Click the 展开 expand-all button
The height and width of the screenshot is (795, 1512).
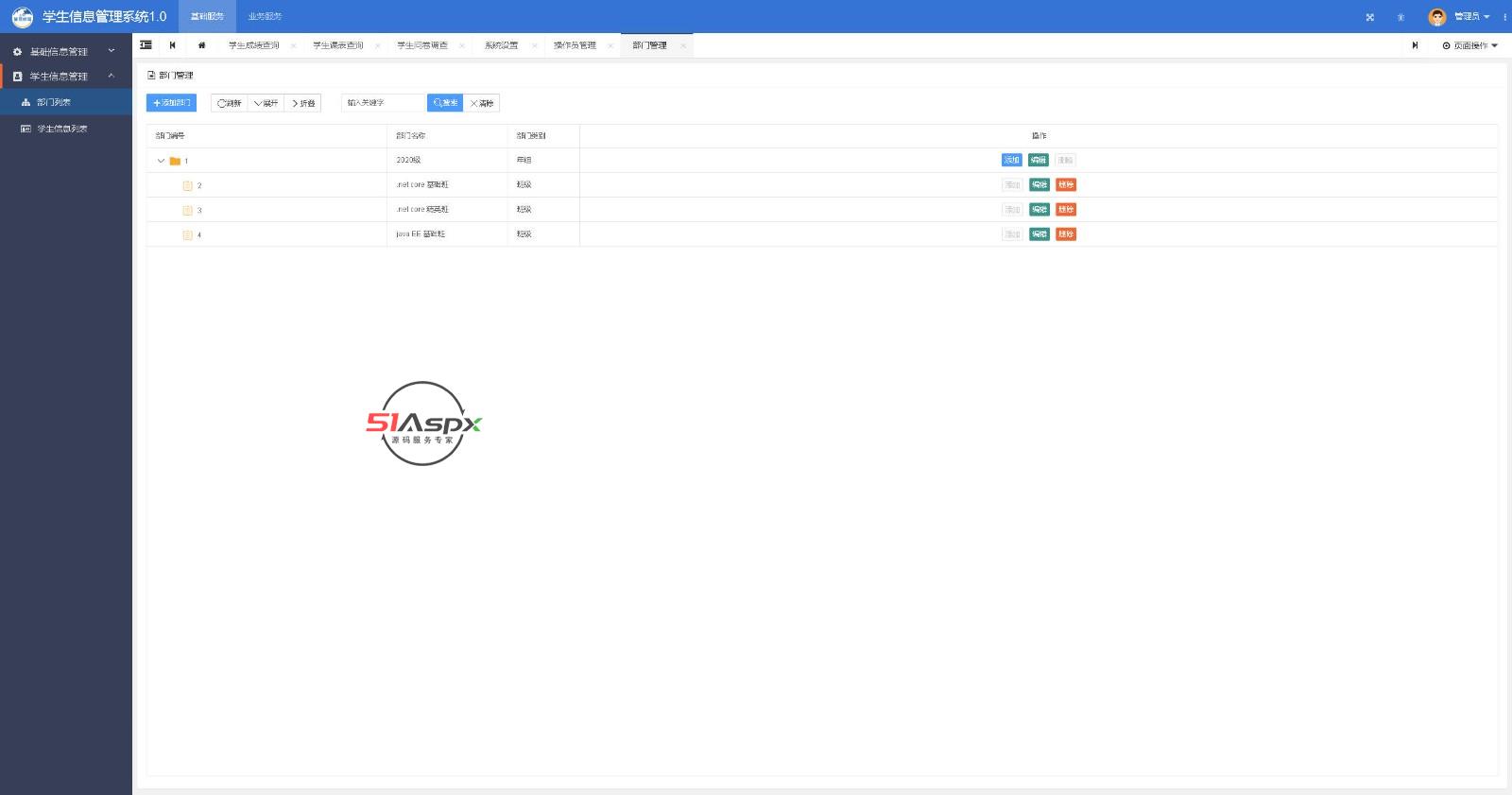point(266,103)
